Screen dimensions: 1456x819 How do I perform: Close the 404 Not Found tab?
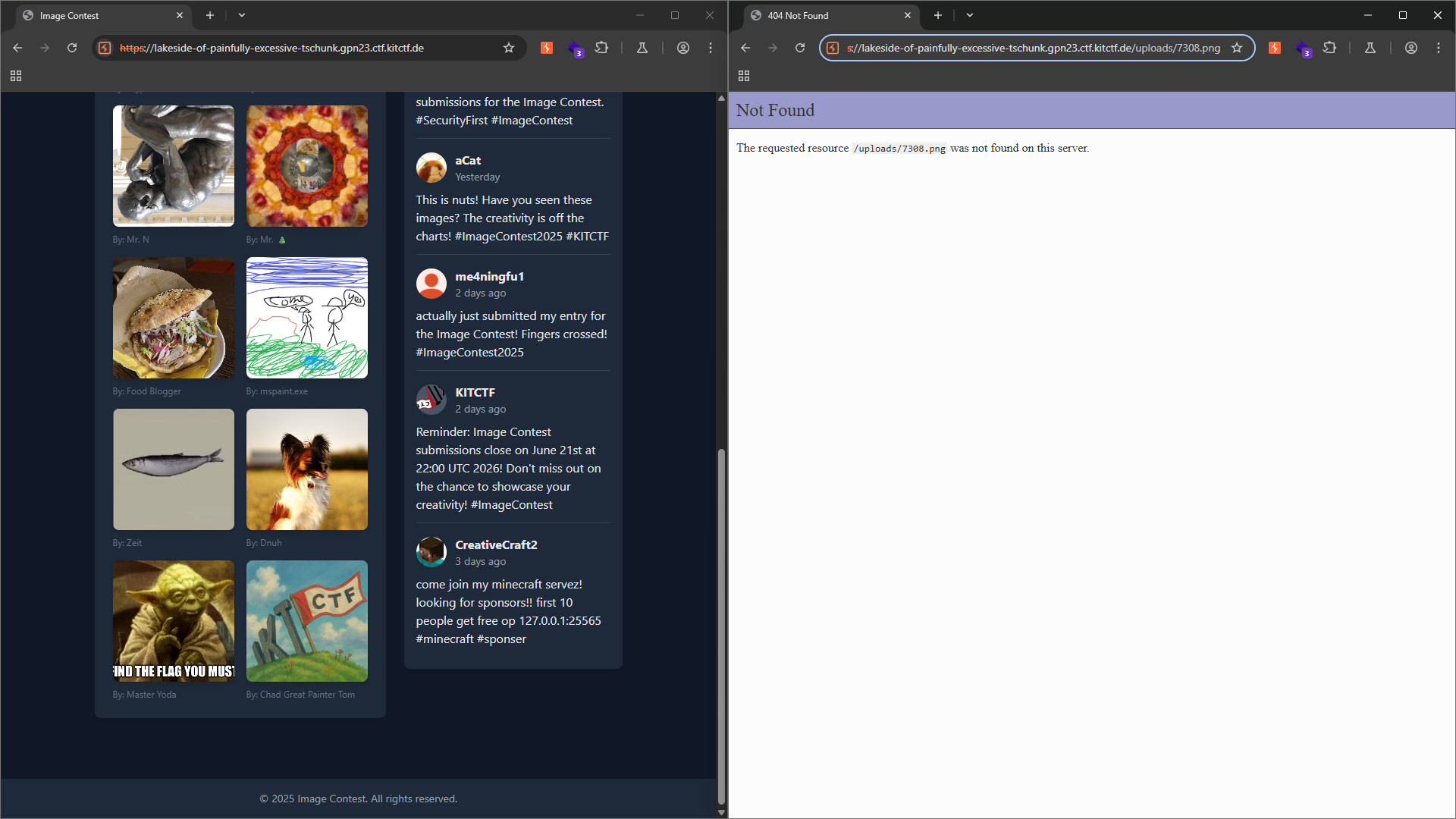(908, 15)
